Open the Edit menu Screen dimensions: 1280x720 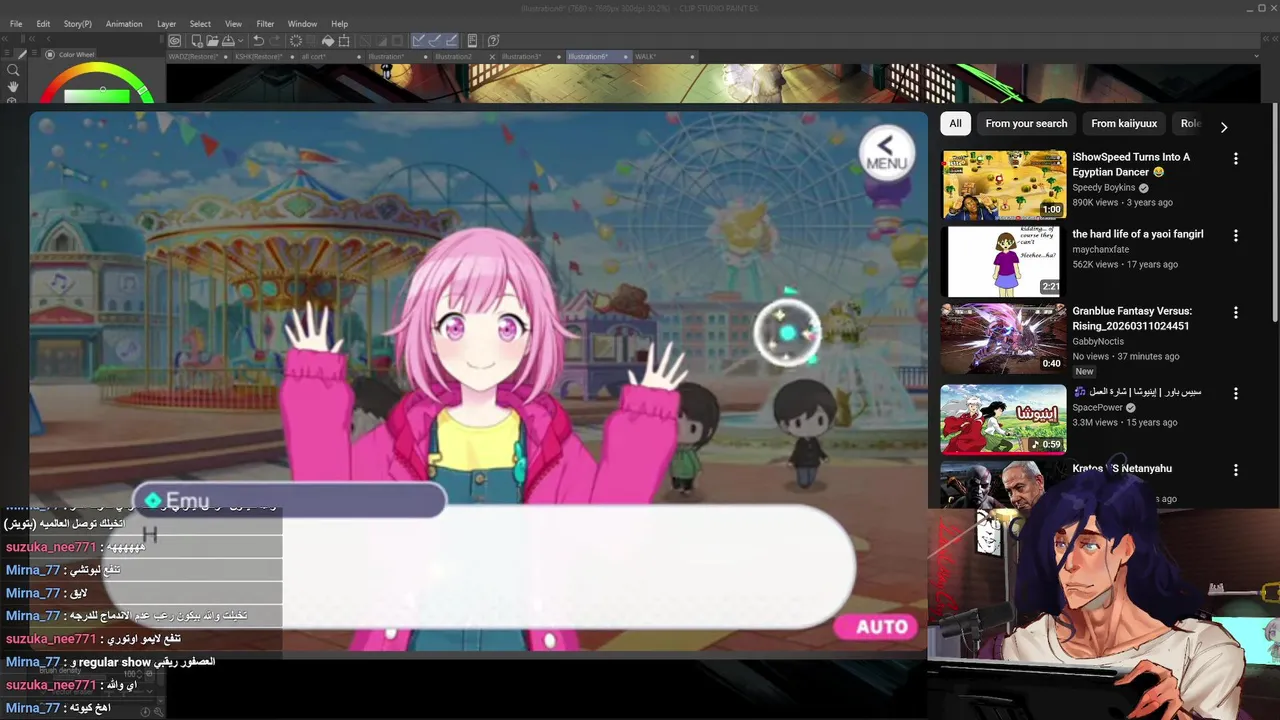point(43,24)
